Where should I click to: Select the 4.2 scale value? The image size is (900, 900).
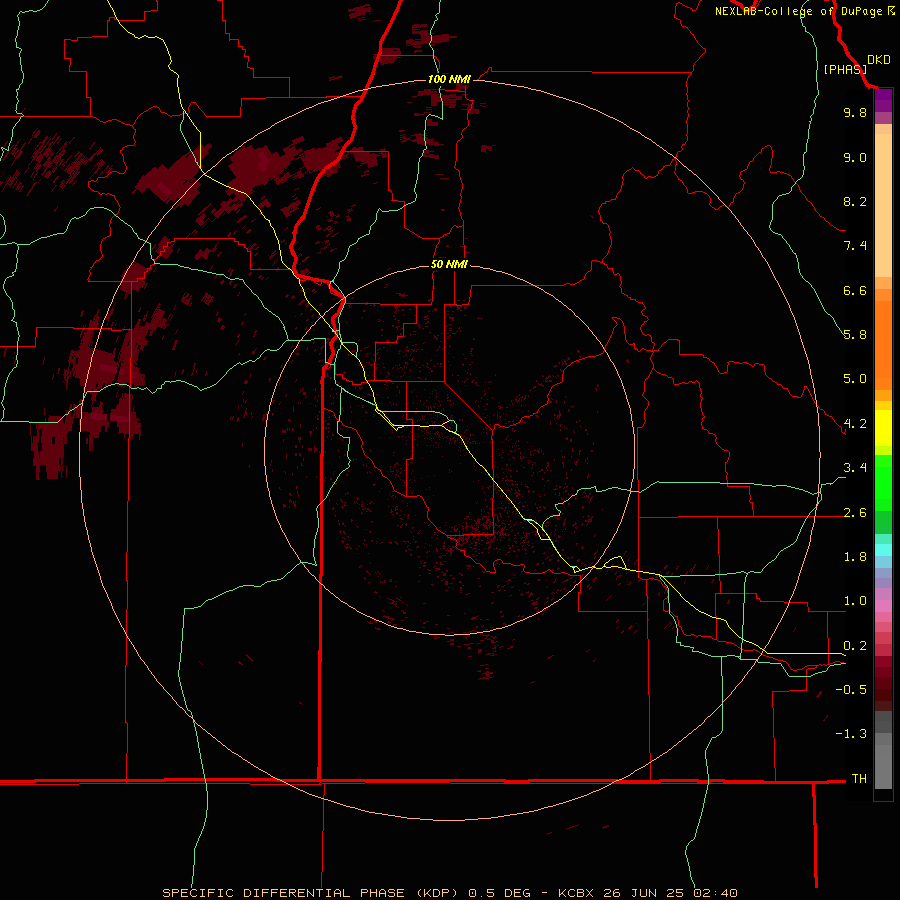pyautogui.click(x=855, y=424)
